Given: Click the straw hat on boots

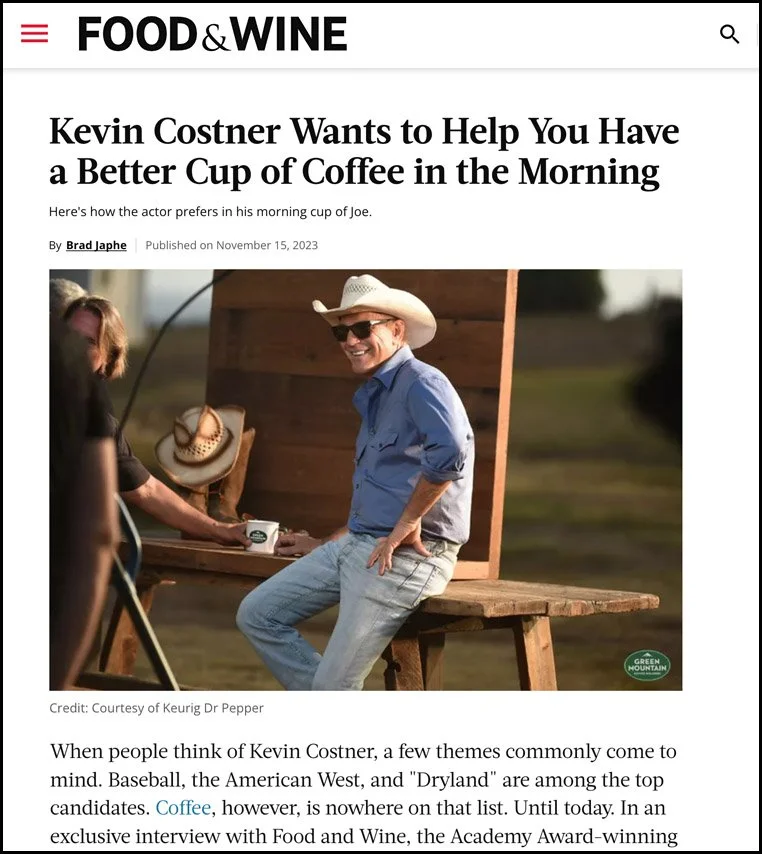Looking at the screenshot, I should click(200, 444).
